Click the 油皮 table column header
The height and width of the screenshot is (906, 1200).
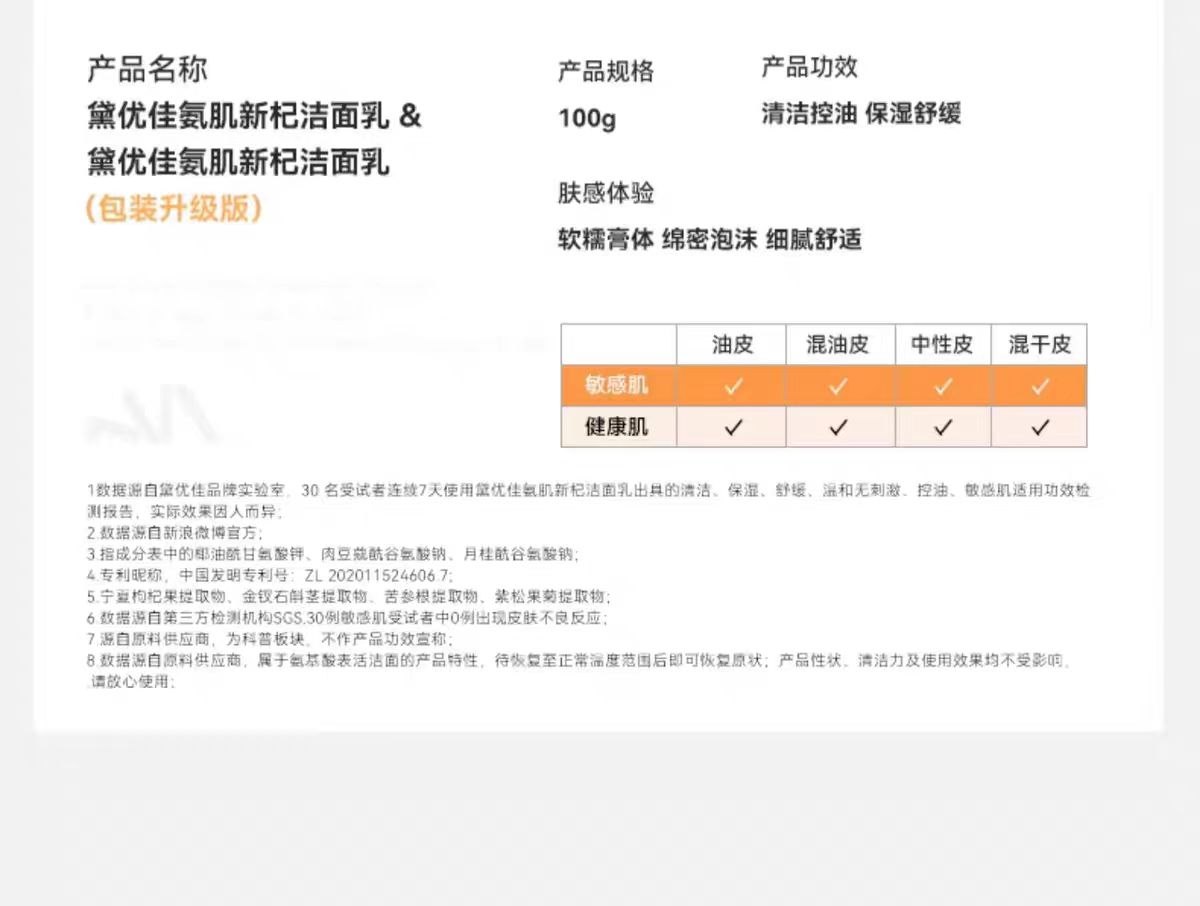point(733,345)
